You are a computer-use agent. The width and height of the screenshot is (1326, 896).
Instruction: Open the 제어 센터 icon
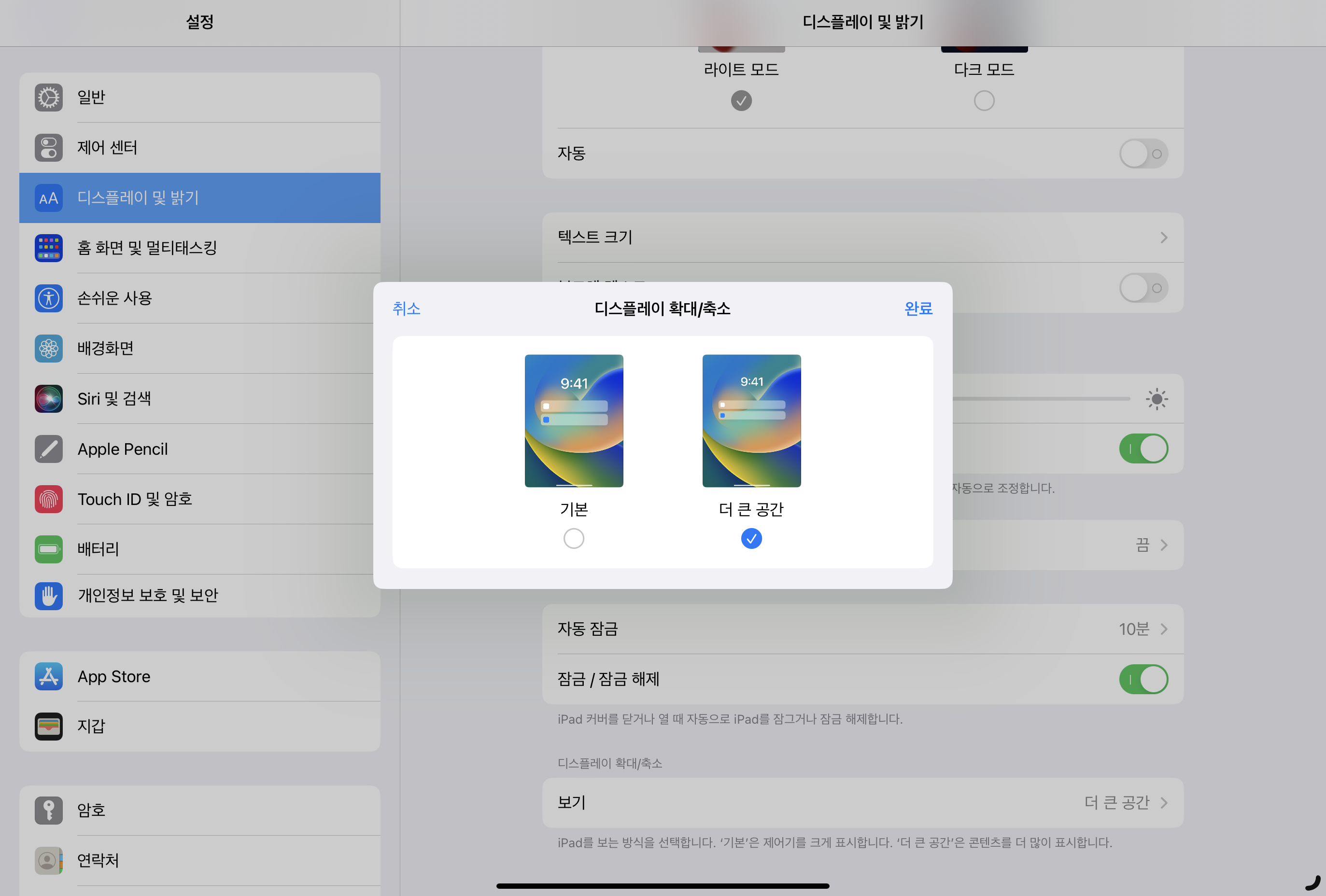click(48, 148)
